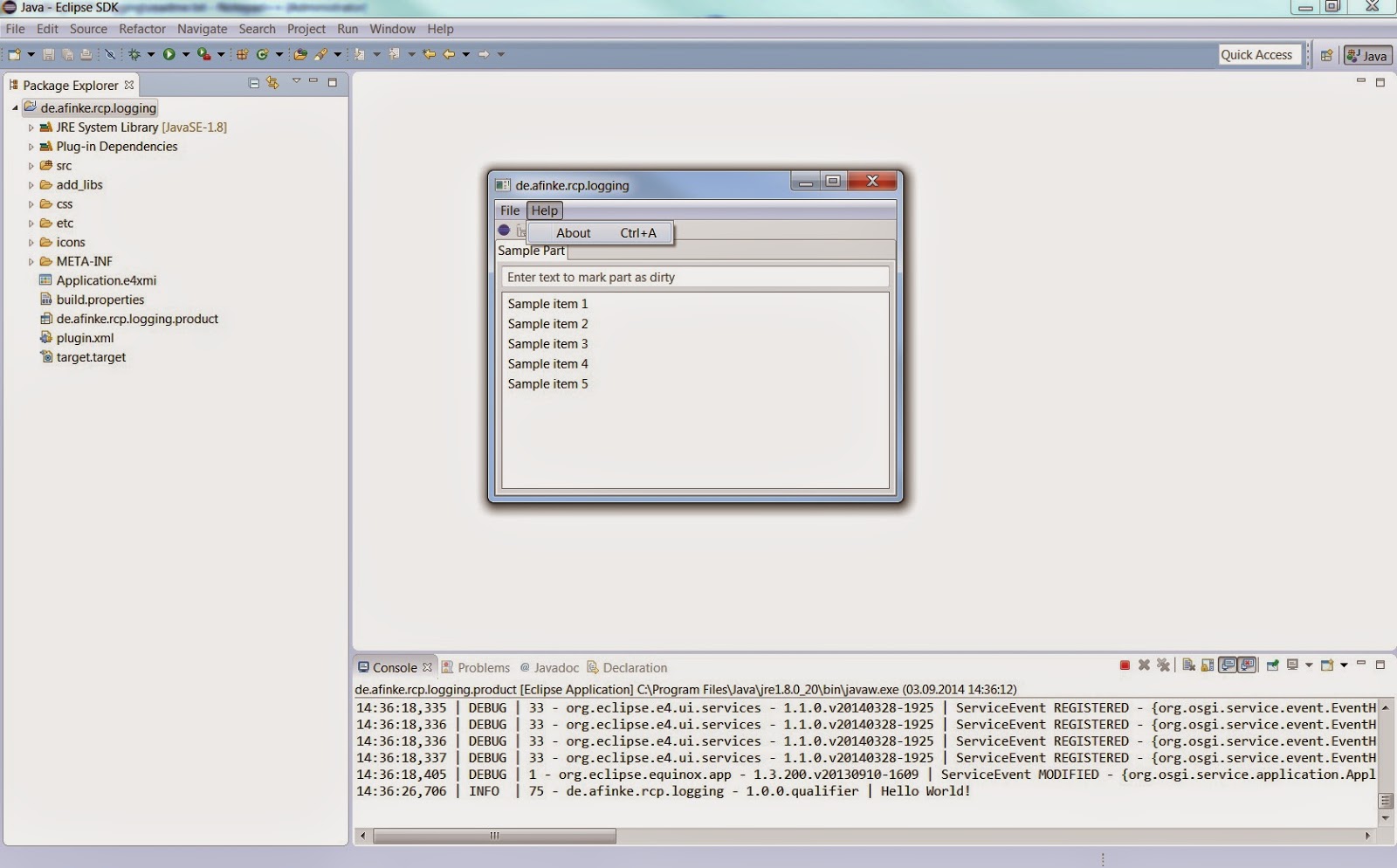The image size is (1397, 868).
Task: Toggle Link with Editor in Package Explorer
Action: (273, 83)
